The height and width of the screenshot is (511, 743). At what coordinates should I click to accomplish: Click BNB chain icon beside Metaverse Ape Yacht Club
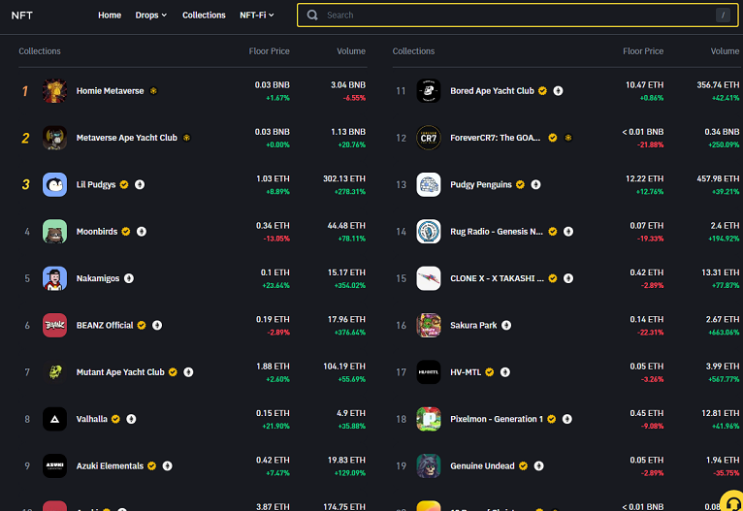186,137
